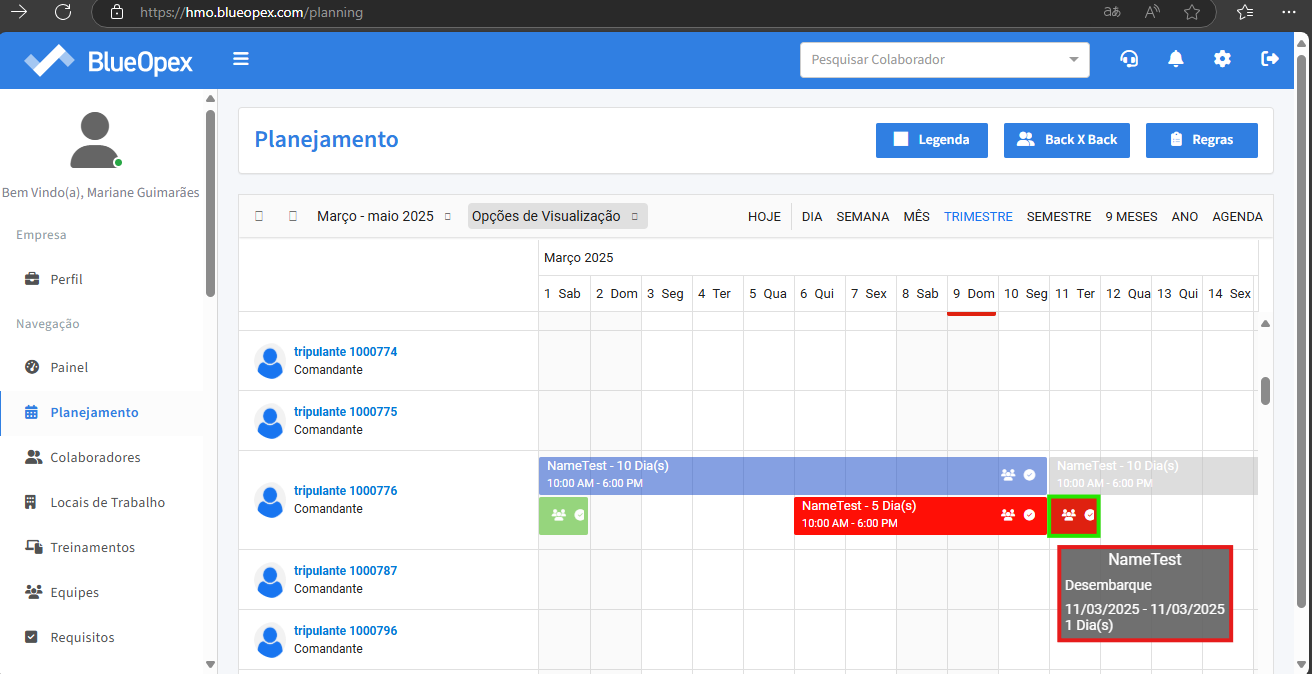Open tripulante 1000796 link

point(345,631)
